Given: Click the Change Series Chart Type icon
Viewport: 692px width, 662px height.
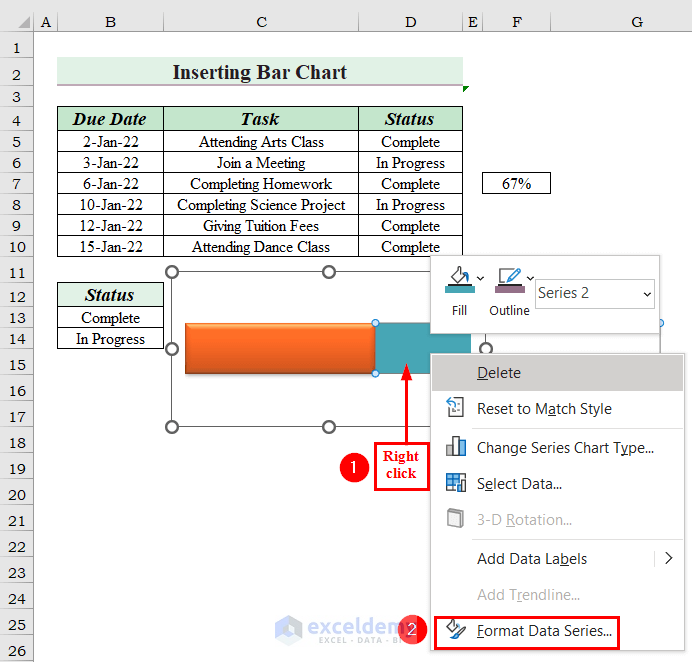Looking at the screenshot, I should pos(456,446).
